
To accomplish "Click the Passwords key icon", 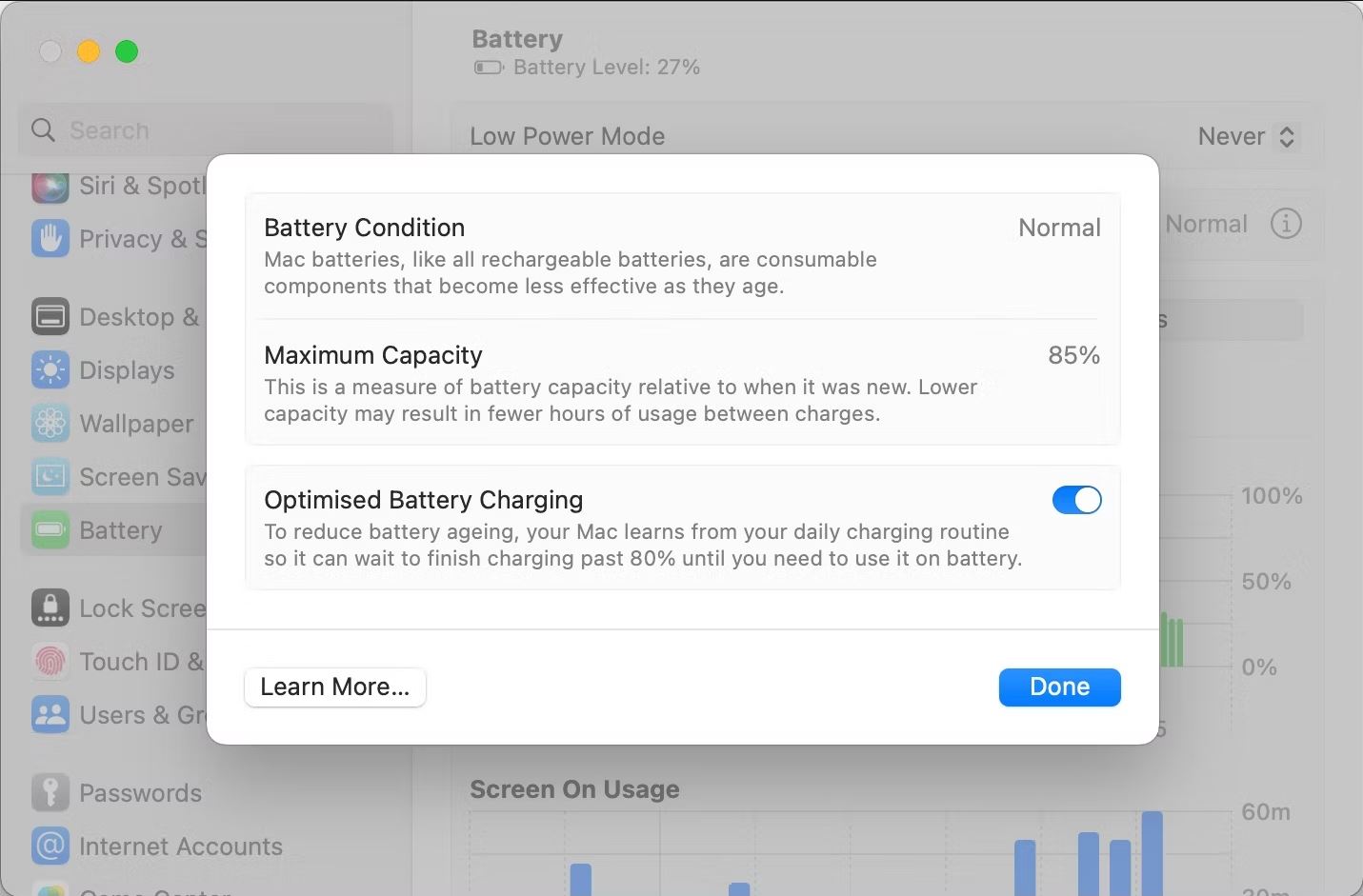I will click(x=50, y=793).
